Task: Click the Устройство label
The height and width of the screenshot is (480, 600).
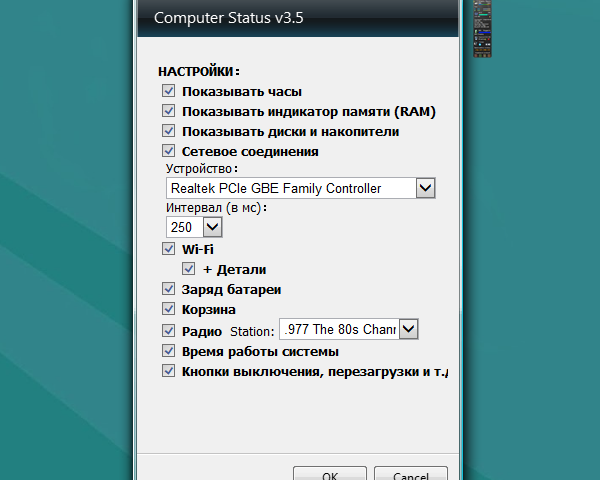Action: tap(202, 169)
